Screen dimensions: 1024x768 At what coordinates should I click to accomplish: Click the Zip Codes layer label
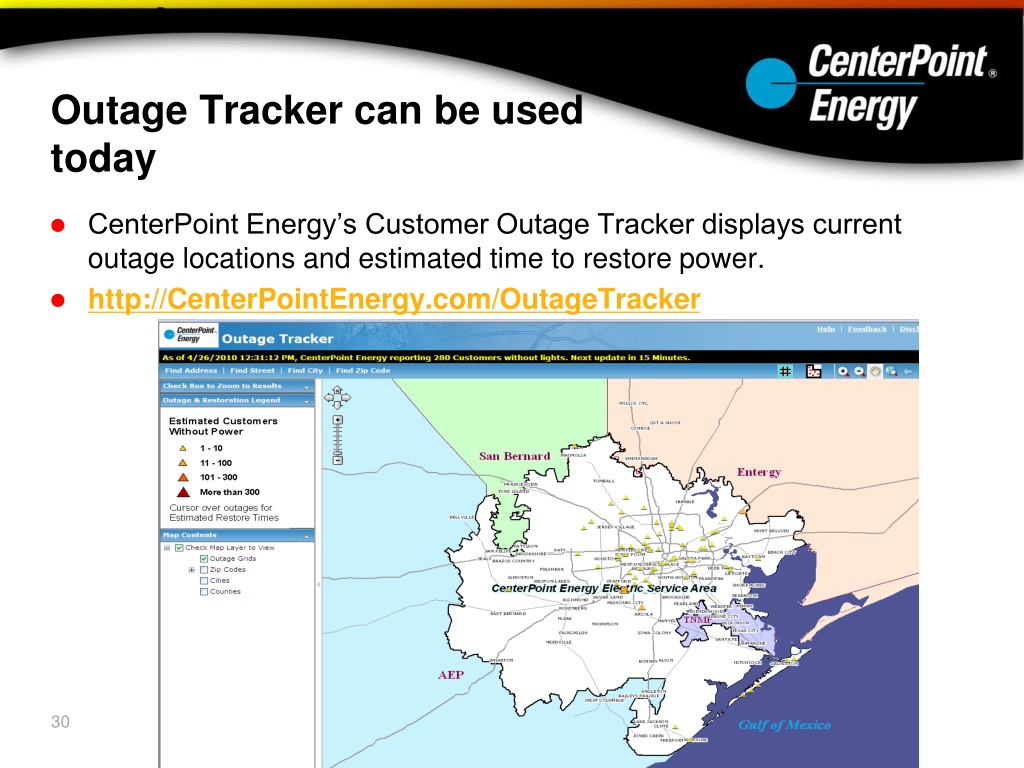point(227,569)
